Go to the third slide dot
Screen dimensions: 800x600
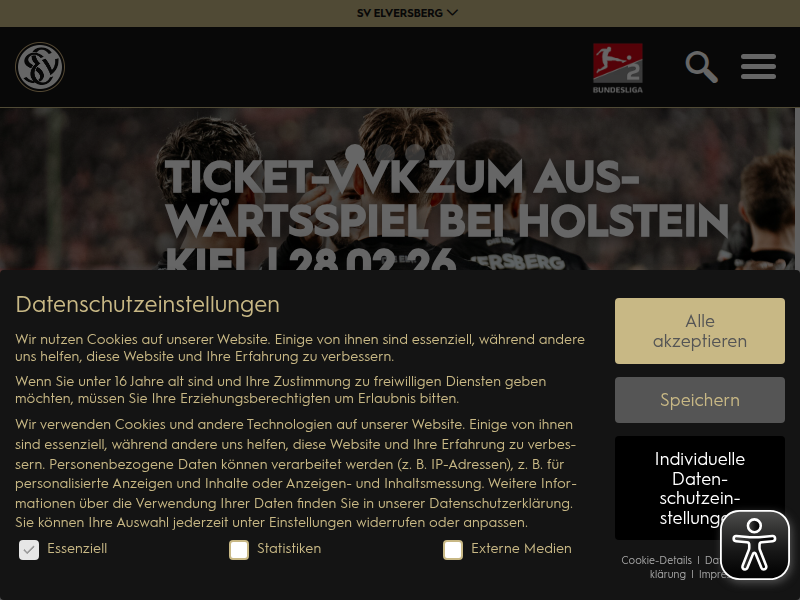point(415,153)
